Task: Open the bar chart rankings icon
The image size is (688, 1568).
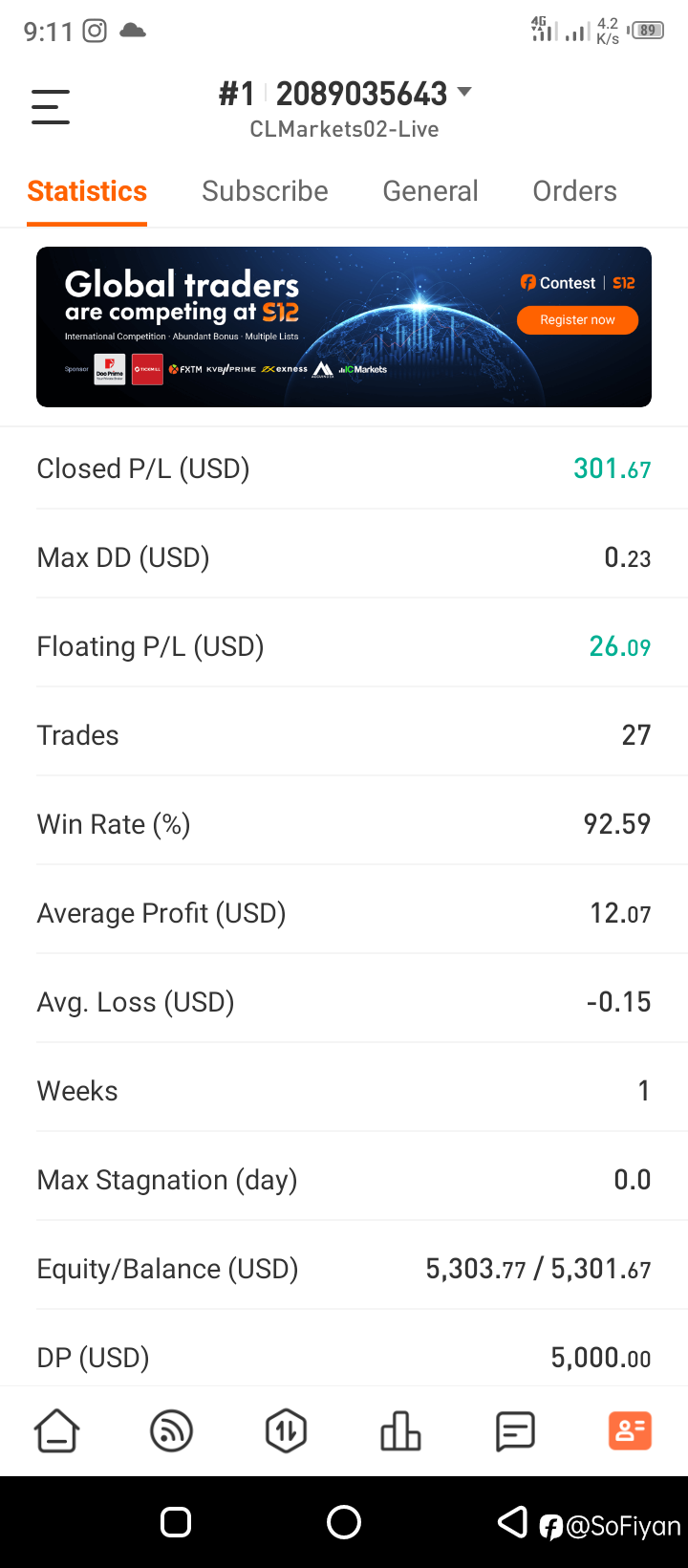Action: [400, 1431]
